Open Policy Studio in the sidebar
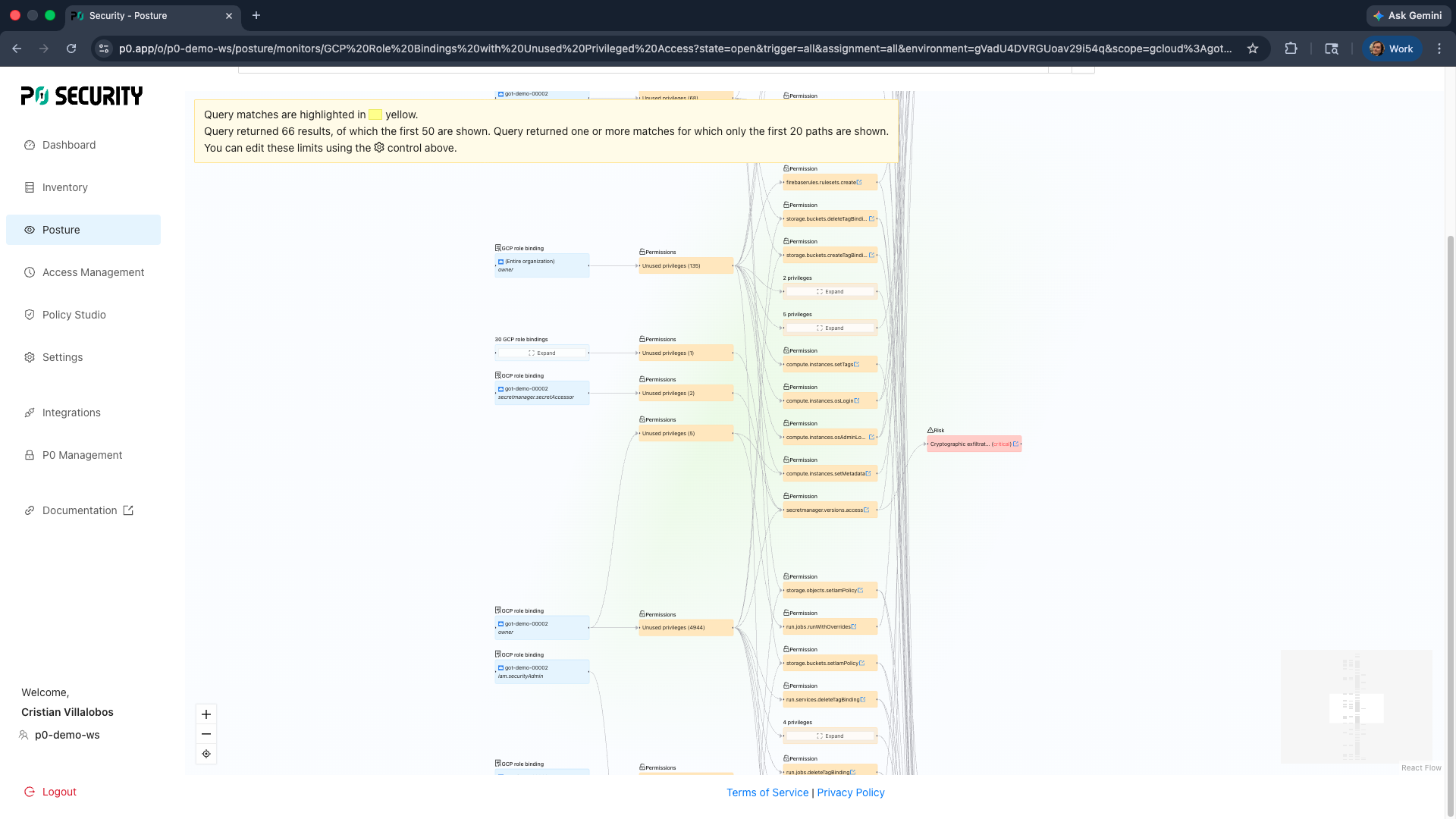1456x819 pixels. [74, 315]
